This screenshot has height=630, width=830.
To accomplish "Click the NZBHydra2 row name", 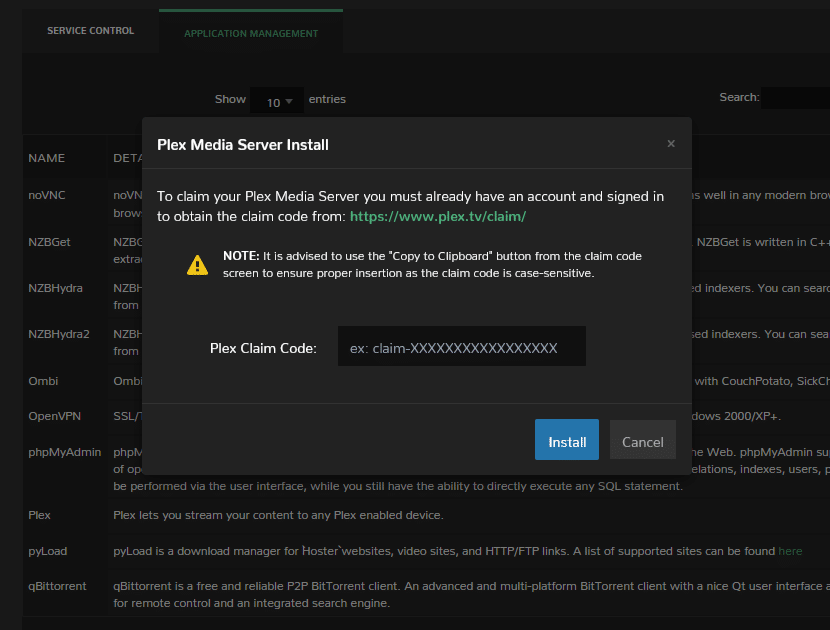I will (x=59, y=334).
